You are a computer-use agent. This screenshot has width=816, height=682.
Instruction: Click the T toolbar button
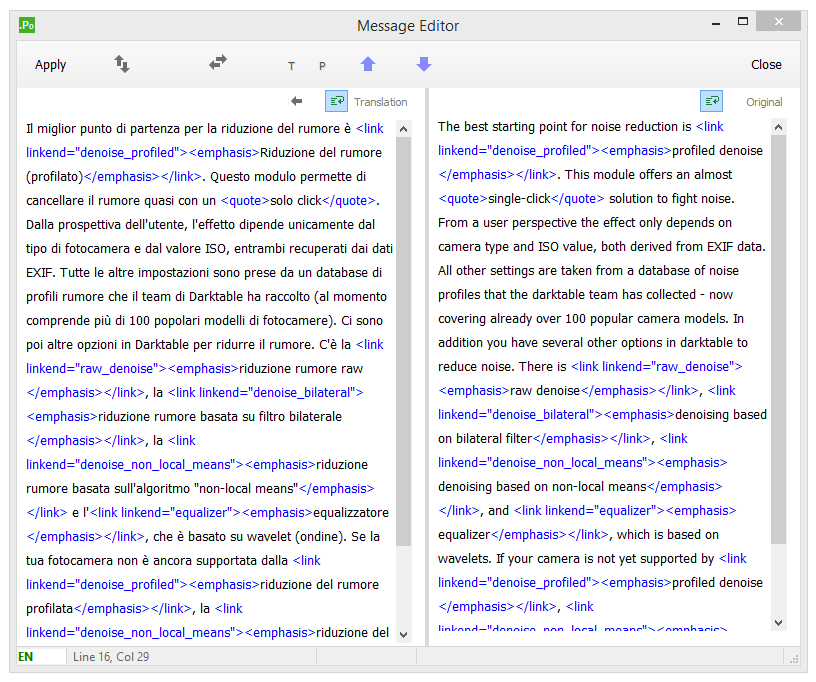point(292,66)
